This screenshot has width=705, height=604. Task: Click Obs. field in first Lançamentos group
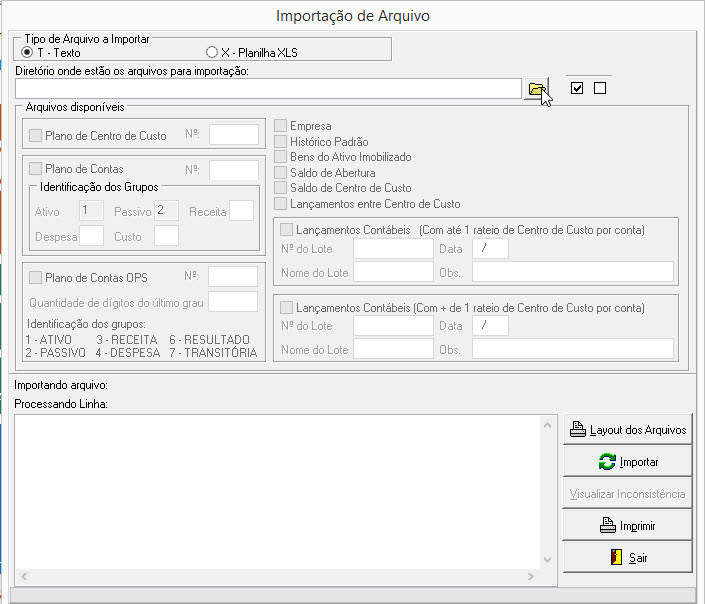click(x=573, y=272)
